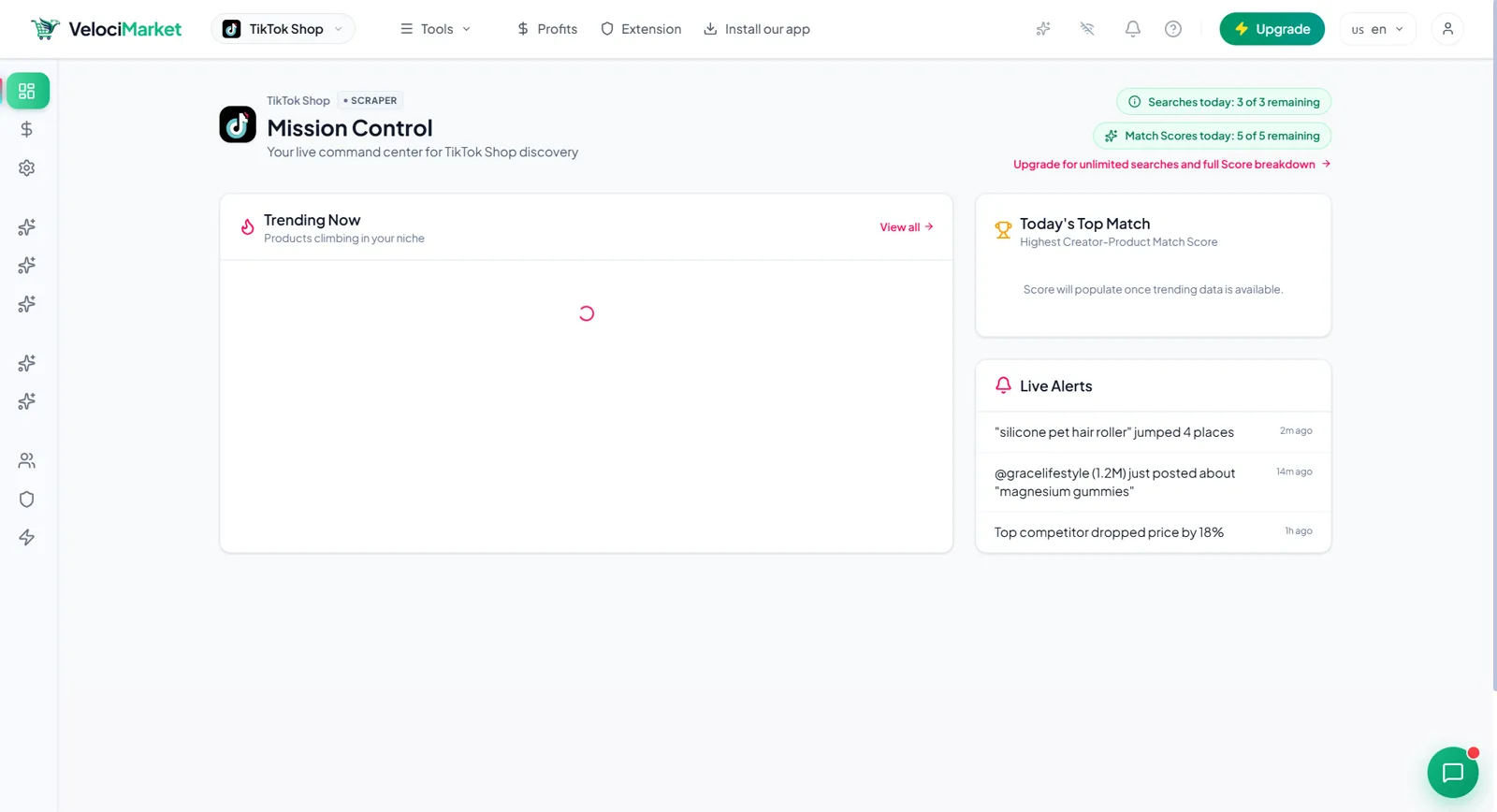
Task: Open the notifications bell in top bar
Action: (x=1132, y=29)
